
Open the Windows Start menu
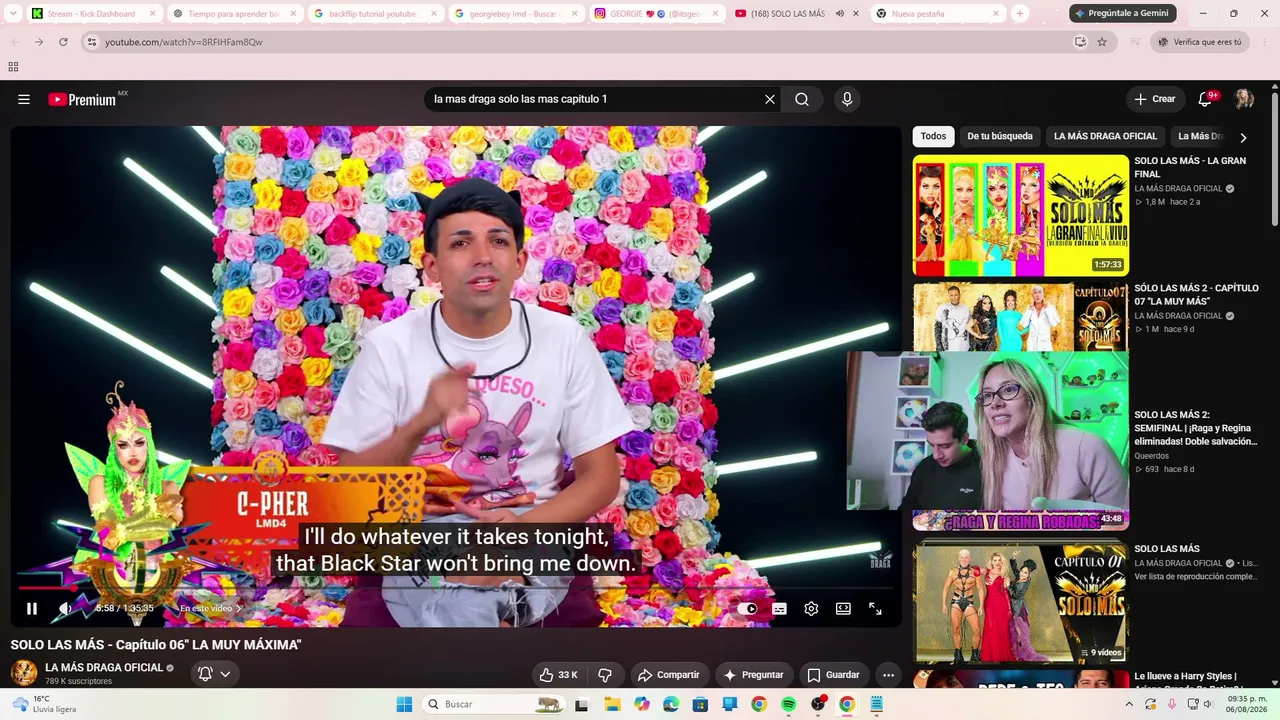(404, 704)
